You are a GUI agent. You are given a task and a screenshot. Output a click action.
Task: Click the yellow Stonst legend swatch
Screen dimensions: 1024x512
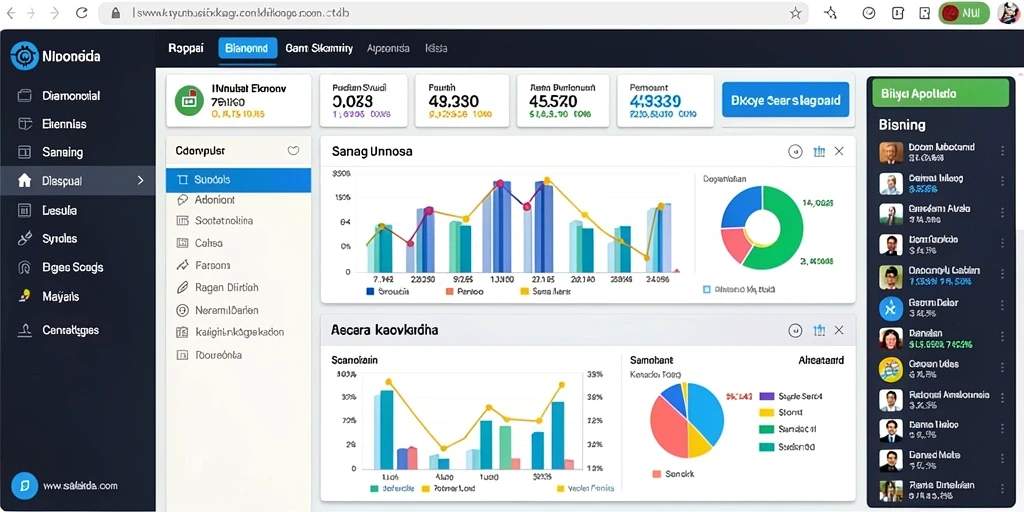click(766, 413)
